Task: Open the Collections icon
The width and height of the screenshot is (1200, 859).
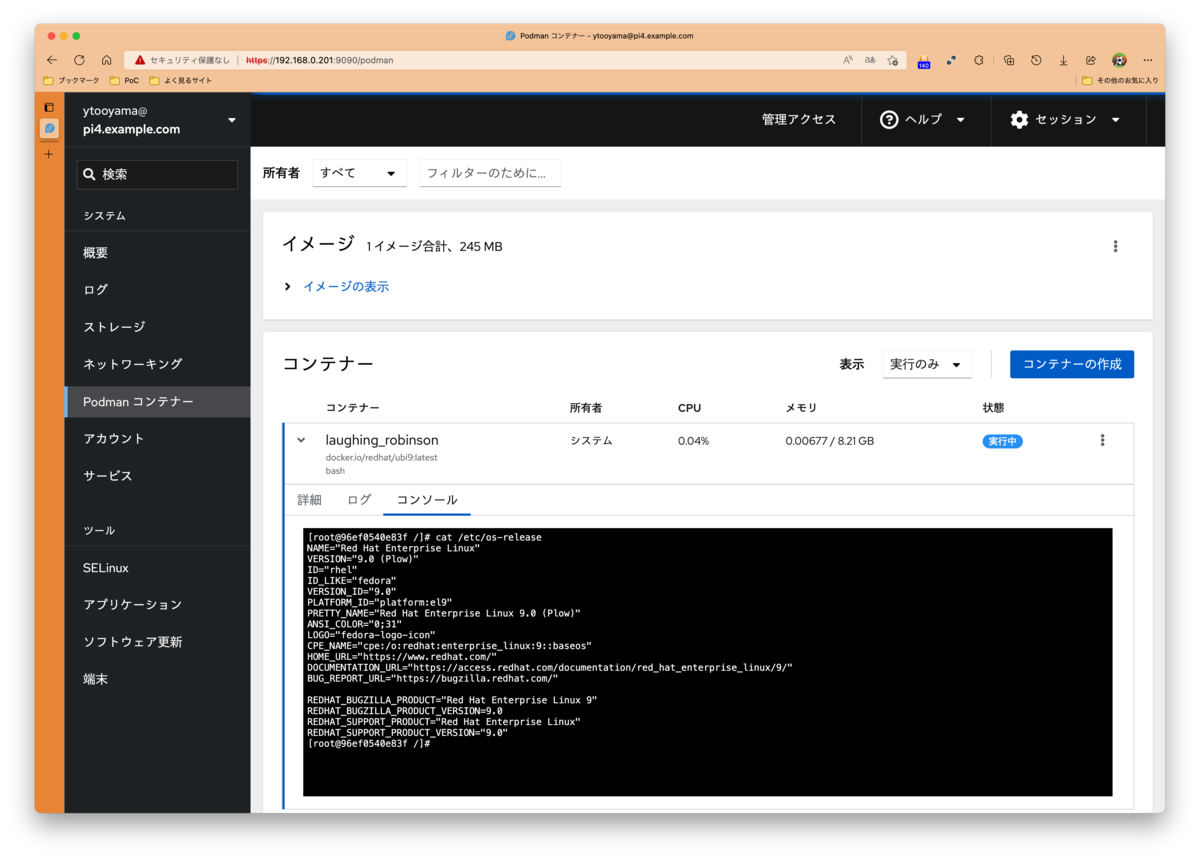Action: tap(1009, 60)
